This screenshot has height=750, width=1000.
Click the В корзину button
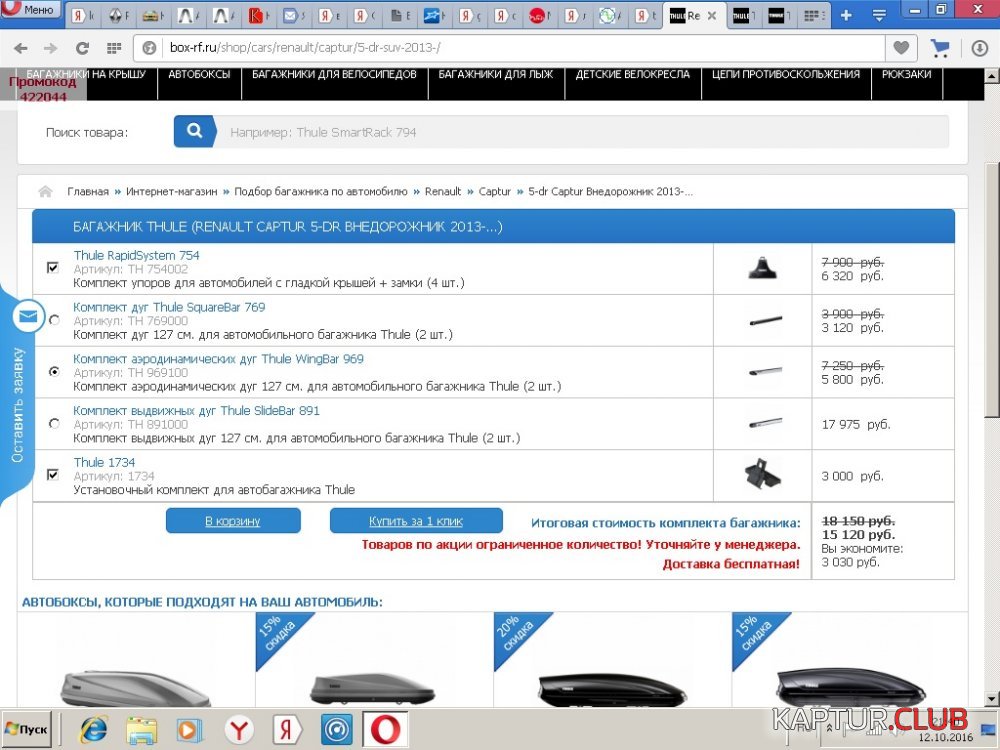click(233, 521)
